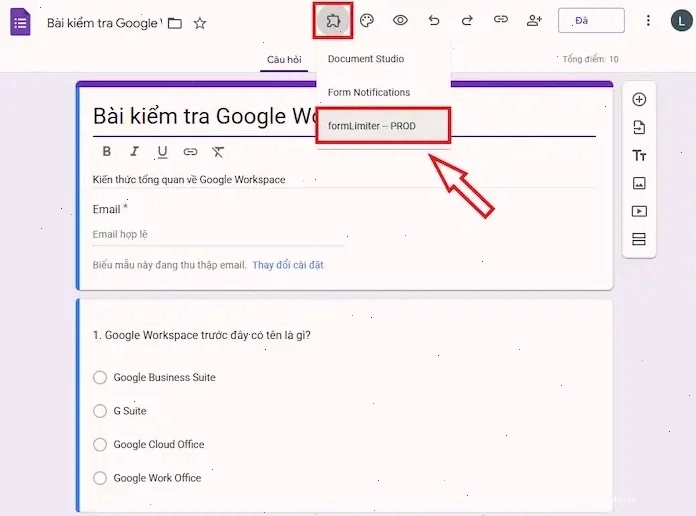
Task: Open the three-dot more menu
Action: [x=648, y=20]
